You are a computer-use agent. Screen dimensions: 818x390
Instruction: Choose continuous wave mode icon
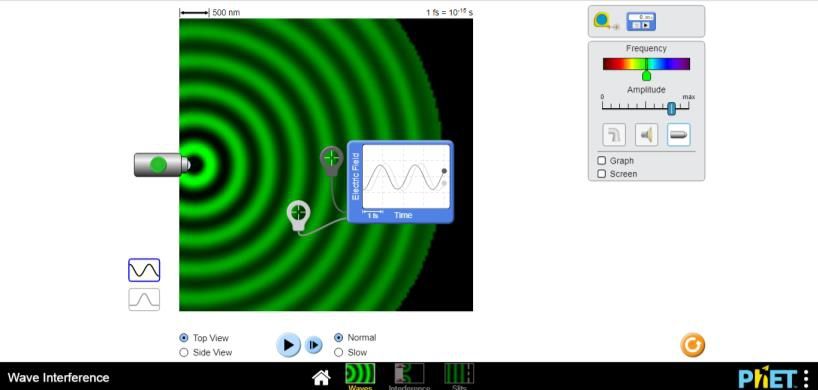(144, 270)
